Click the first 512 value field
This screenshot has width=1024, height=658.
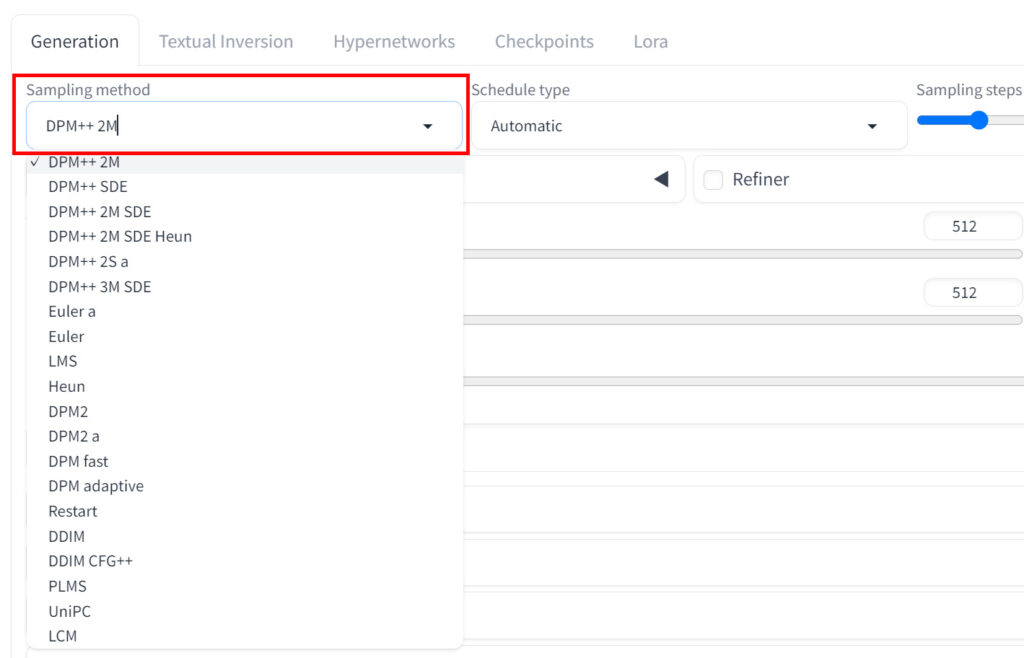(x=964, y=226)
